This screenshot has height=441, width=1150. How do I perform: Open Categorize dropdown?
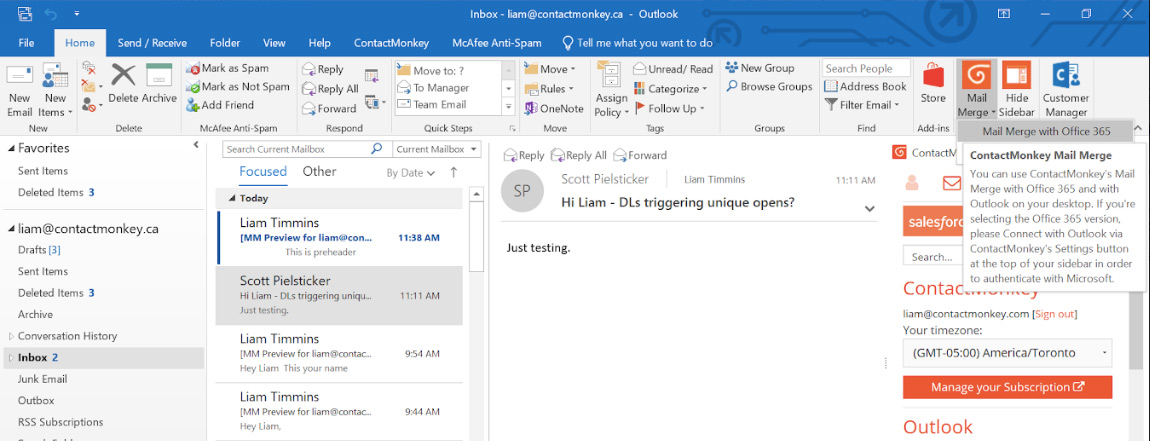tap(670, 89)
